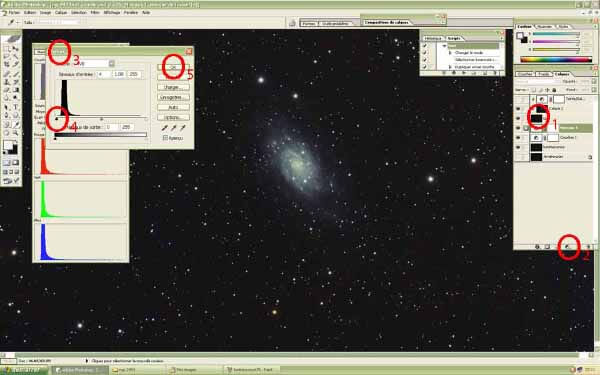Click the black input slider under histogram
The image size is (600, 375).
coord(57,119)
